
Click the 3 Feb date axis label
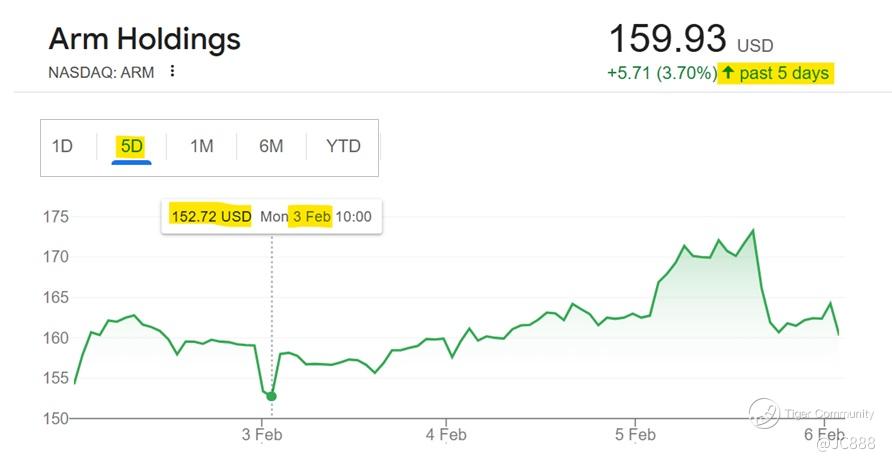[262, 434]
